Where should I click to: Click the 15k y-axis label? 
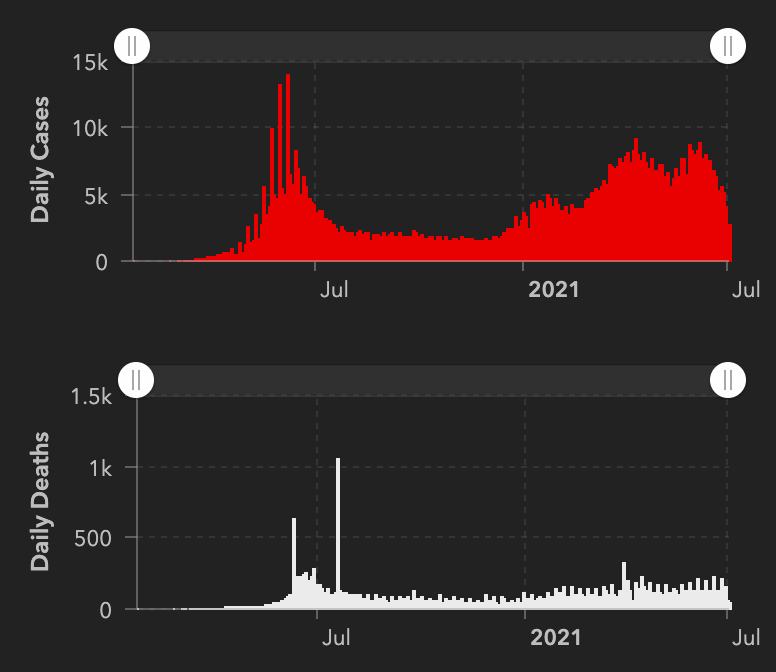[91, 62]
